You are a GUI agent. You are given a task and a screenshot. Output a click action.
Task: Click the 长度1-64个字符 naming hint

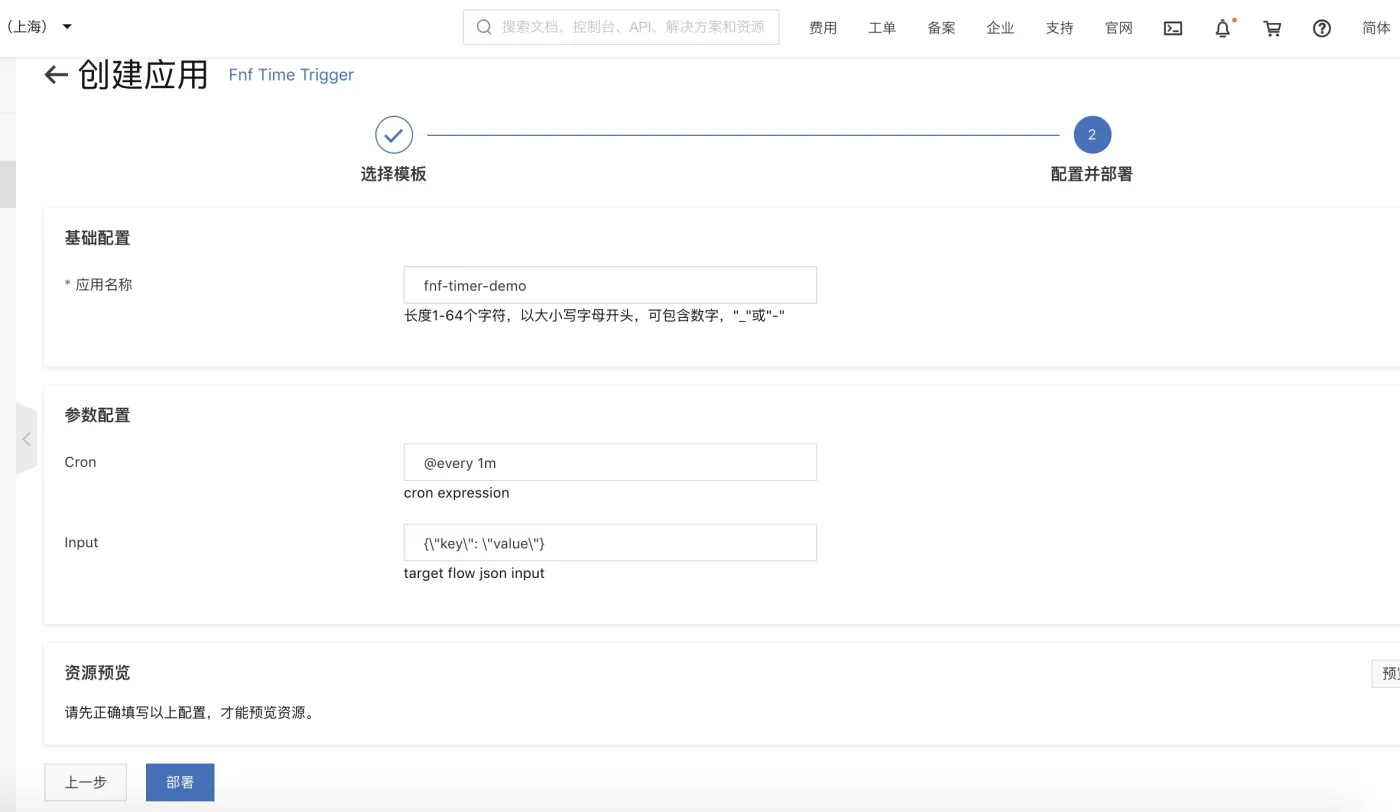click(594, 316)
